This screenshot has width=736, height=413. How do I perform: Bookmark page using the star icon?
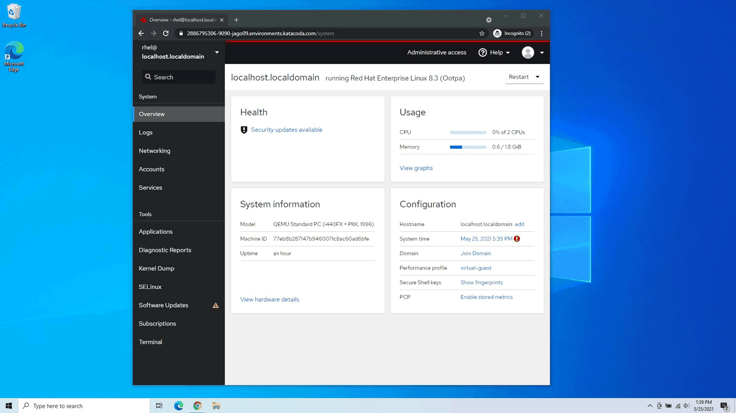tap(482, 33)
